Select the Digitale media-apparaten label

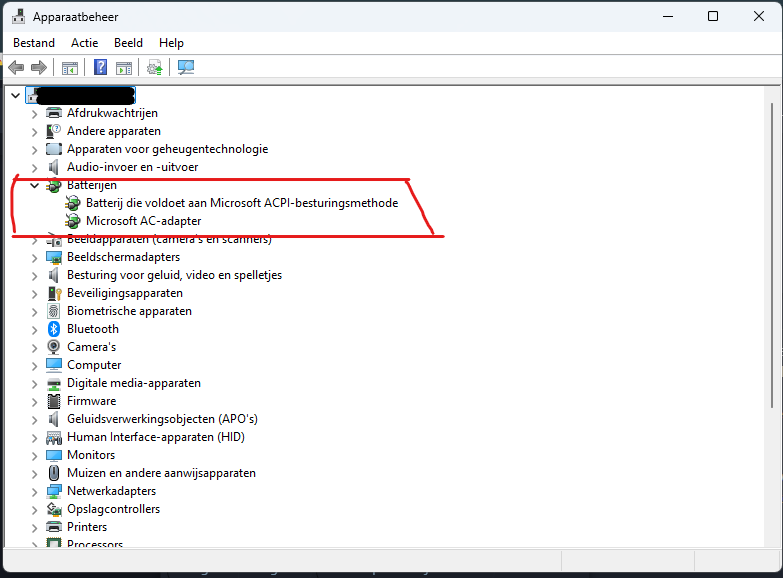point(134,383)
